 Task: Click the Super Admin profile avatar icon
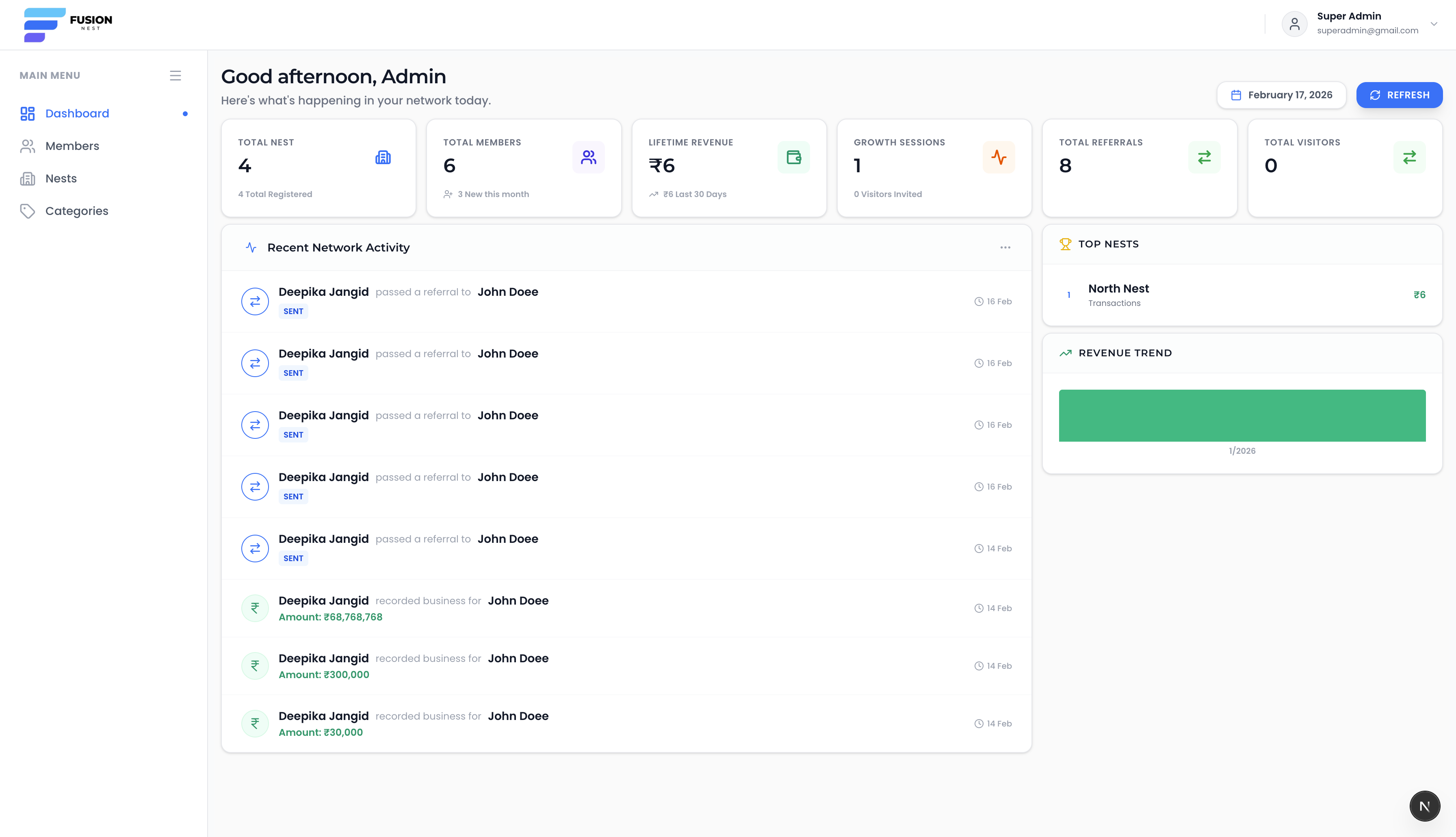click(1295, 24)
